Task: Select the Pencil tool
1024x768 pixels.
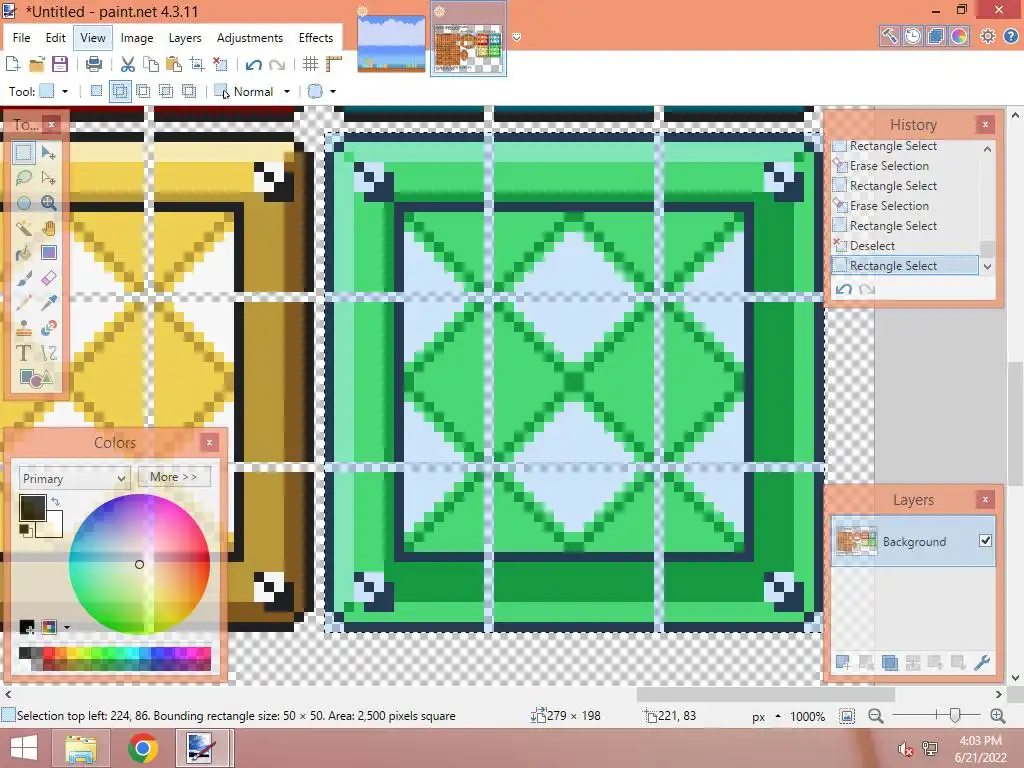Action: pos(24,303)
